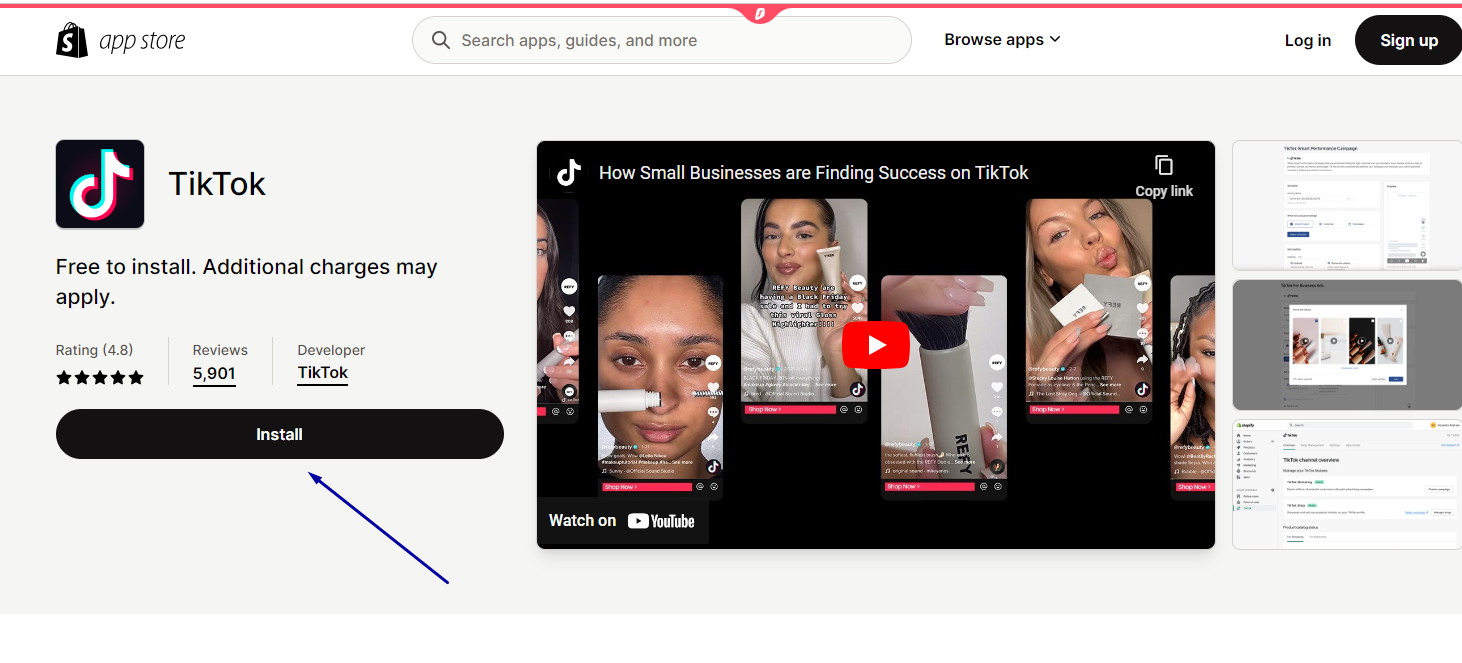Click the Shopify app store logo
This screenshot has height=663, width=1462.
click(x=121, y=40)
